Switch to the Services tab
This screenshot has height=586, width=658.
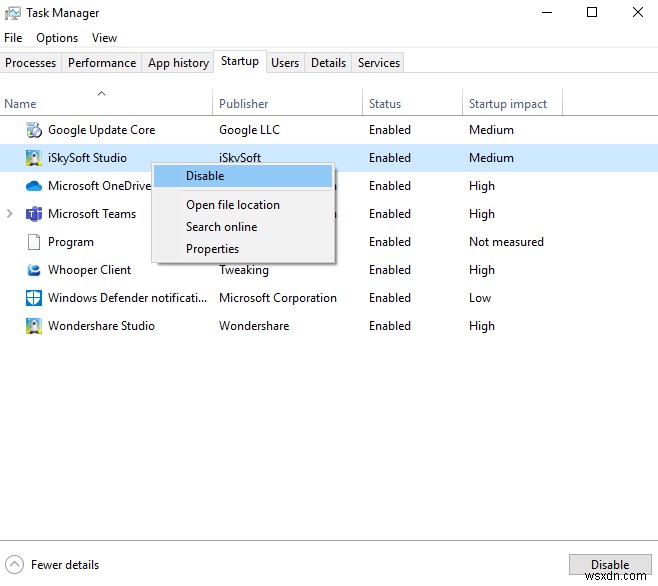(x=379, y=63)
